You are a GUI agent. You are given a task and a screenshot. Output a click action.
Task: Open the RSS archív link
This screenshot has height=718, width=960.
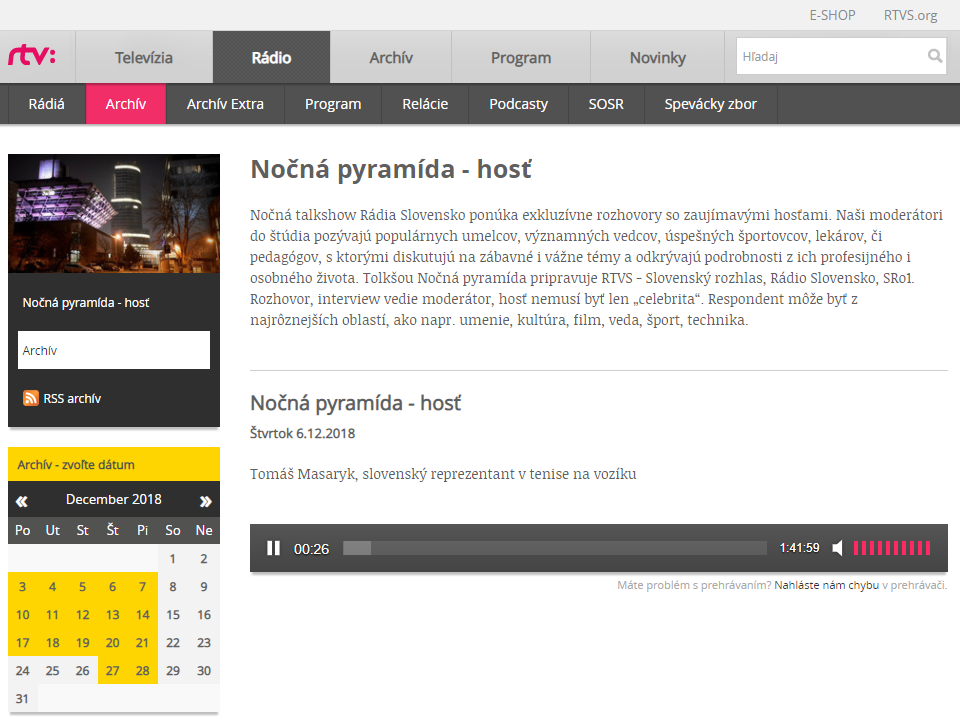[72, 398]
